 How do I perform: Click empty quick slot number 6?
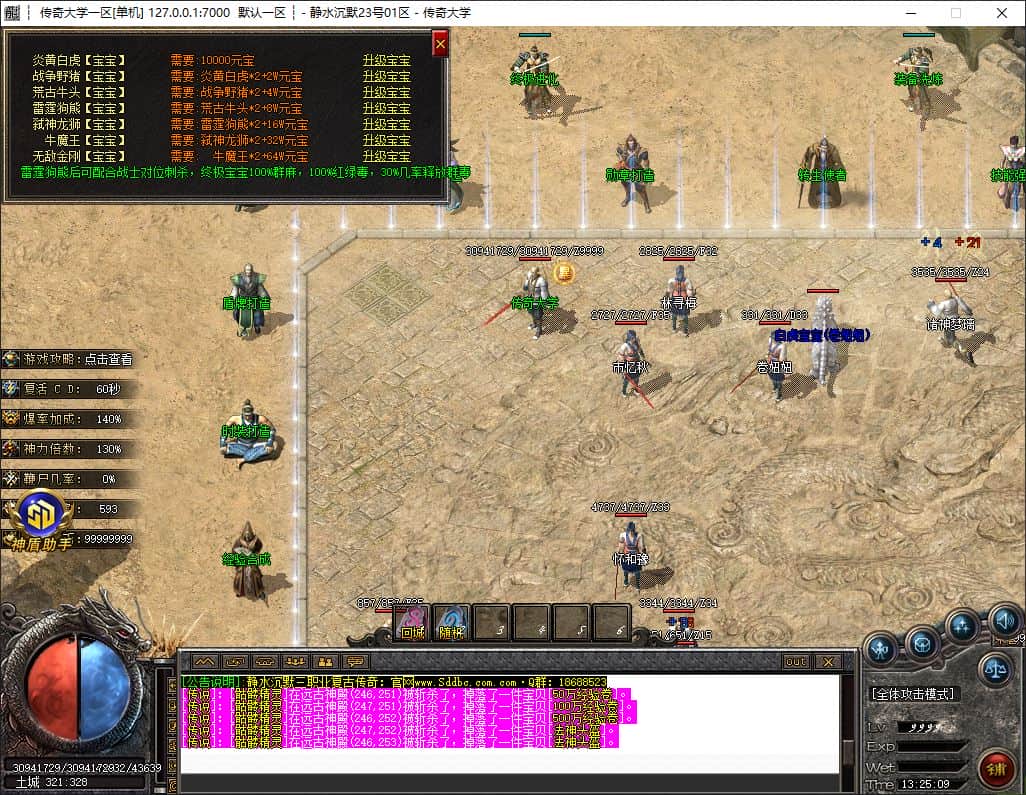pos(611,622)
